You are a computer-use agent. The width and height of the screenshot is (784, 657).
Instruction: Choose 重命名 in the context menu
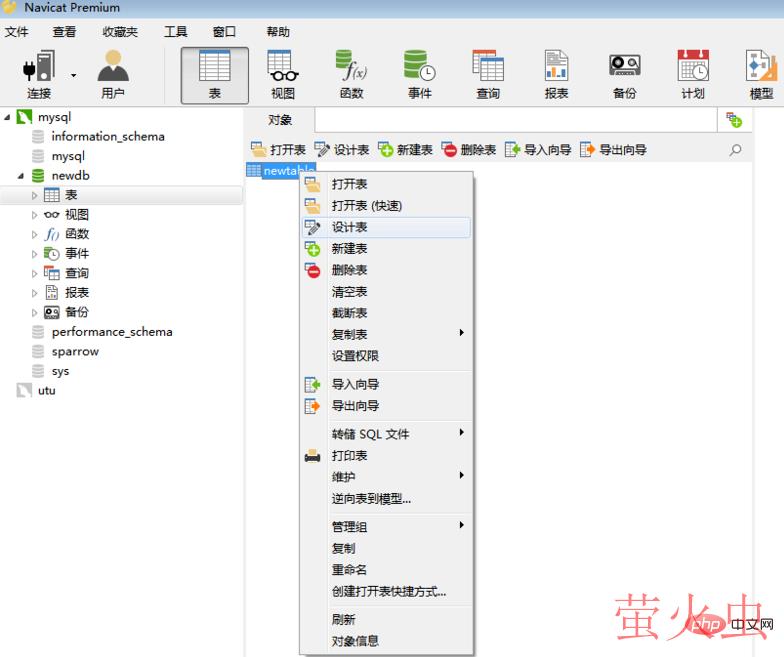pyautogui.click(x=386, y=570)
